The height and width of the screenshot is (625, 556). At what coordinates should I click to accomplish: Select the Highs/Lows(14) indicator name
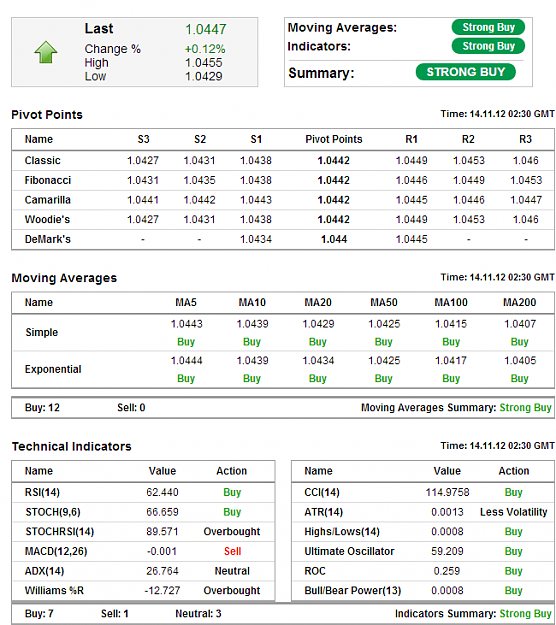point(342,531)
